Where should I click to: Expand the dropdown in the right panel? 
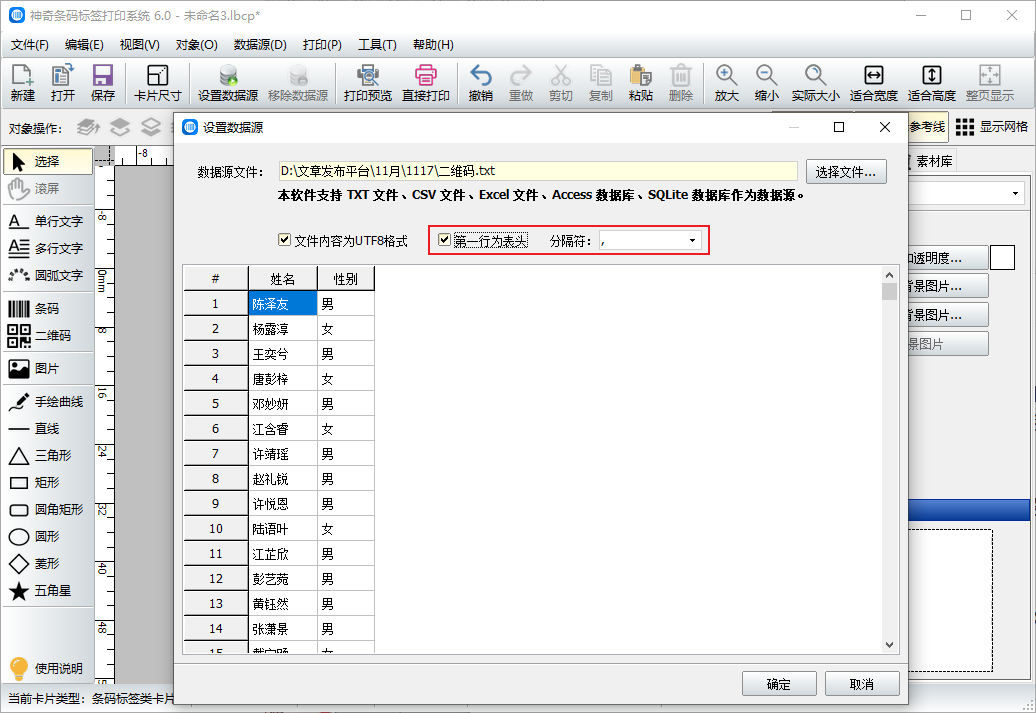pyautogui.click(x=1016, y=193)
